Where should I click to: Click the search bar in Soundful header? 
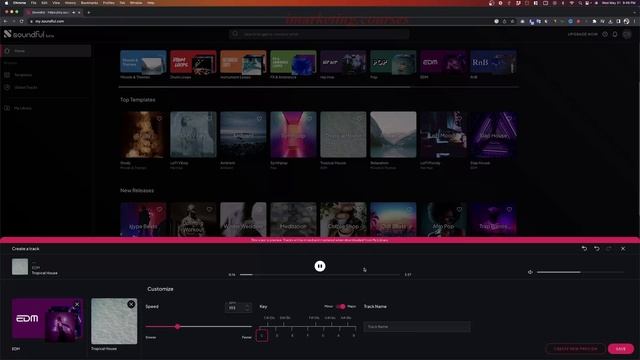(319, 34)
